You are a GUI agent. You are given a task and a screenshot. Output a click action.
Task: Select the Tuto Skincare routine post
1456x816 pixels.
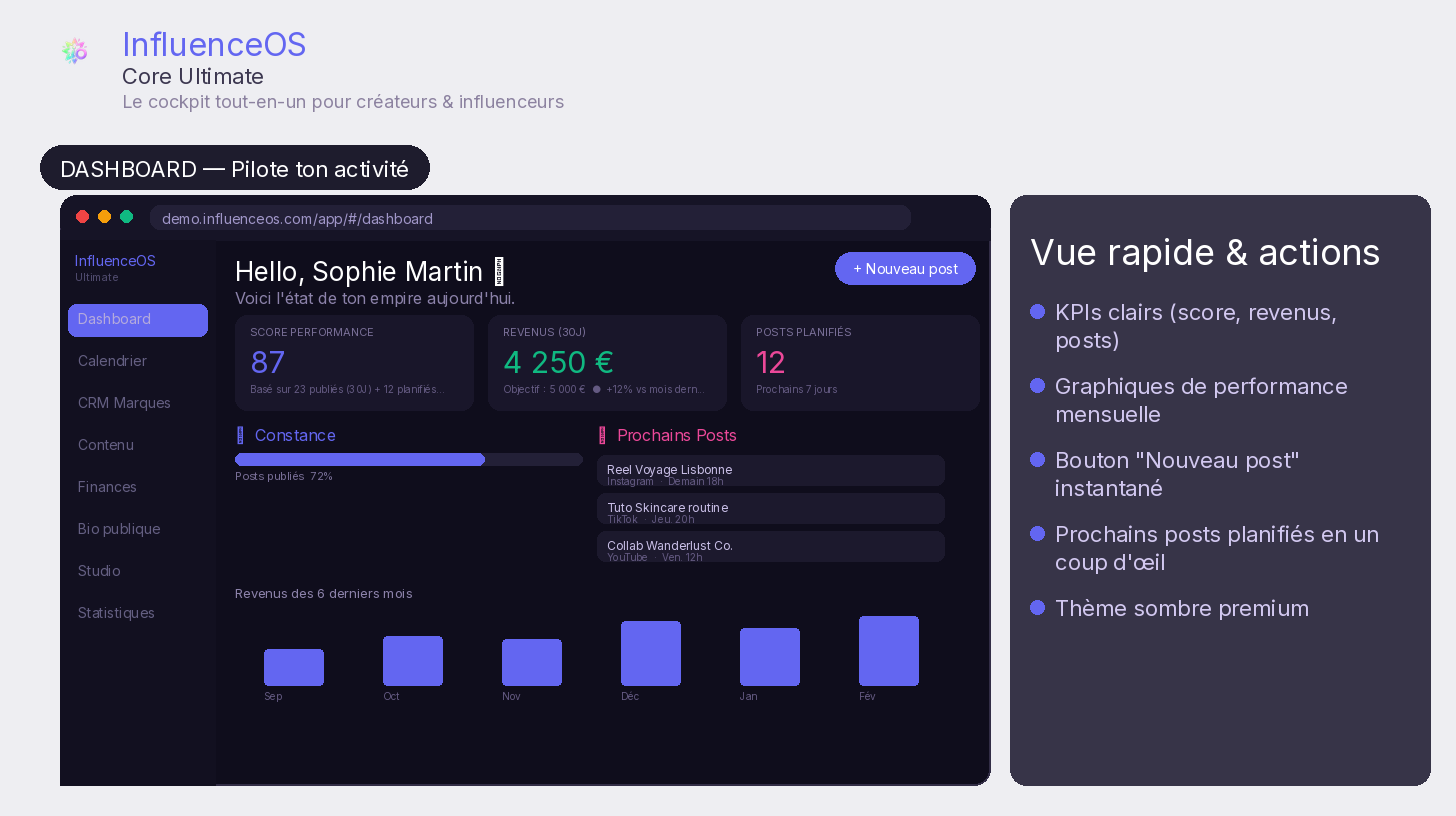tap(770, 509)
